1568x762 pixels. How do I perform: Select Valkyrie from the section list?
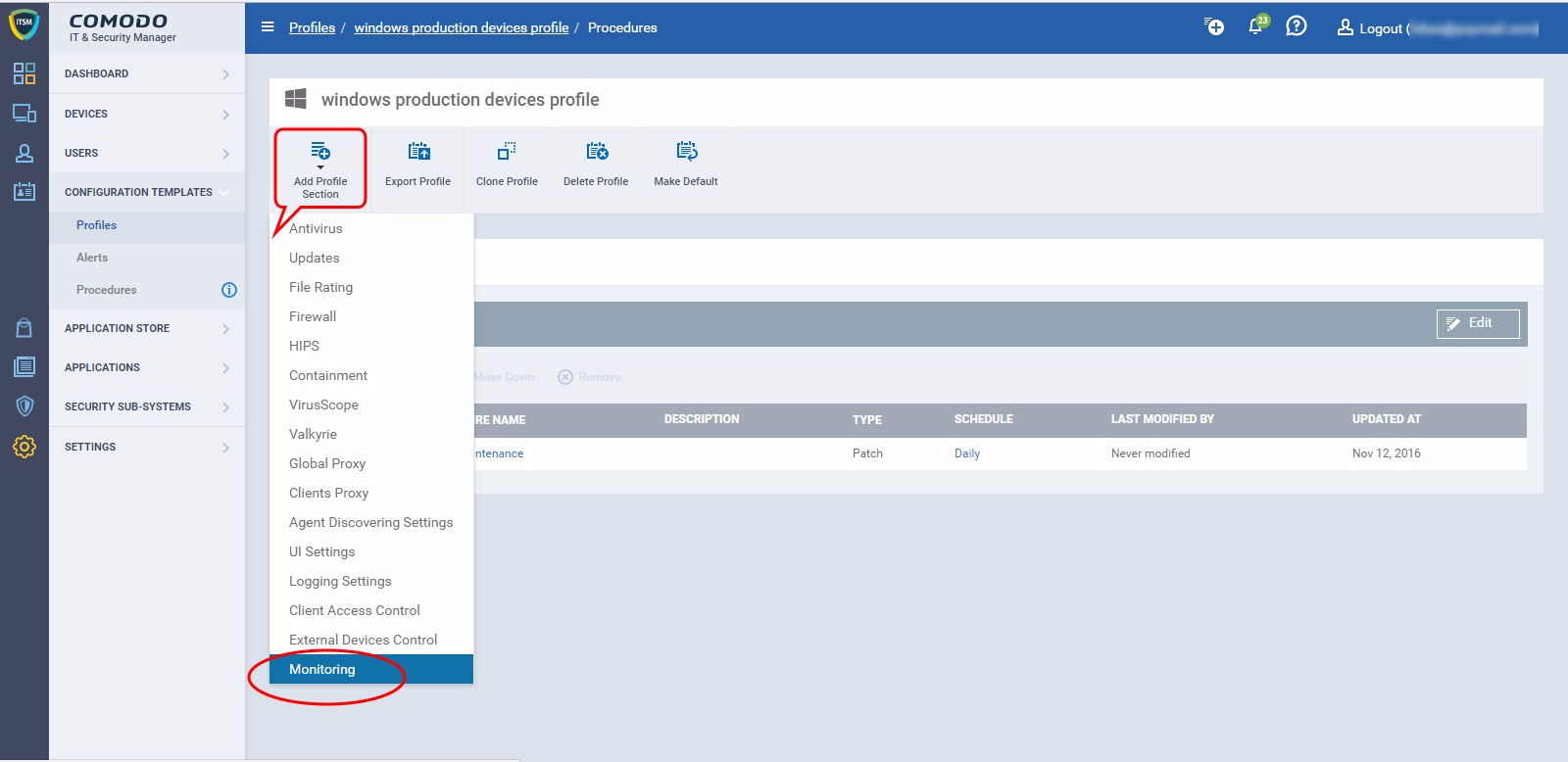point(371,434)
